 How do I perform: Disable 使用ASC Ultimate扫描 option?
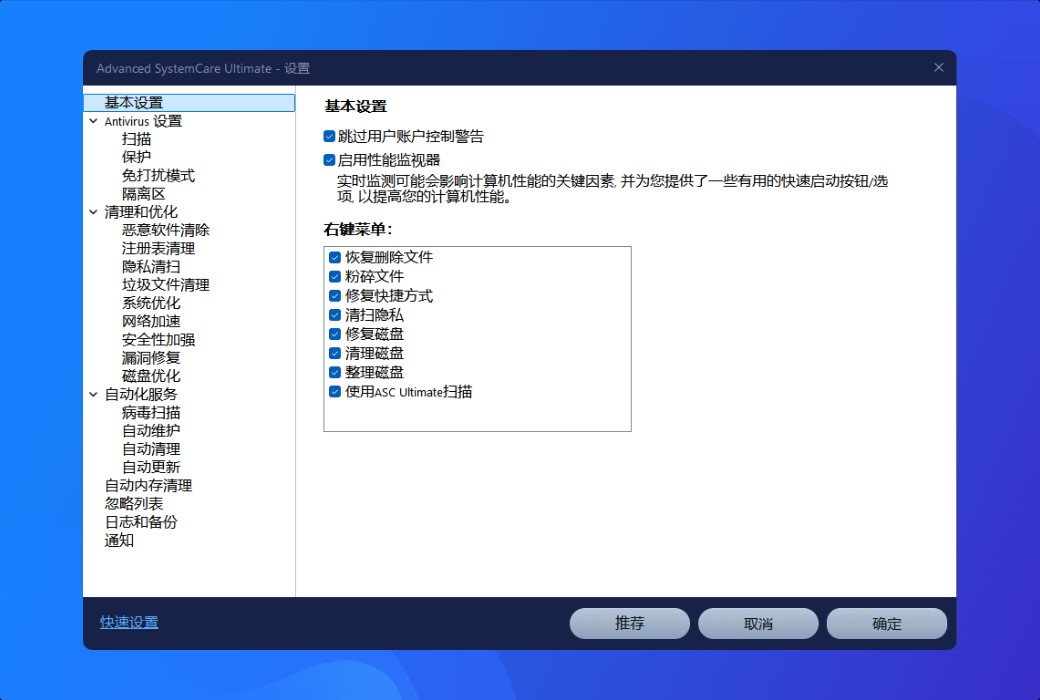click(334, 392)
